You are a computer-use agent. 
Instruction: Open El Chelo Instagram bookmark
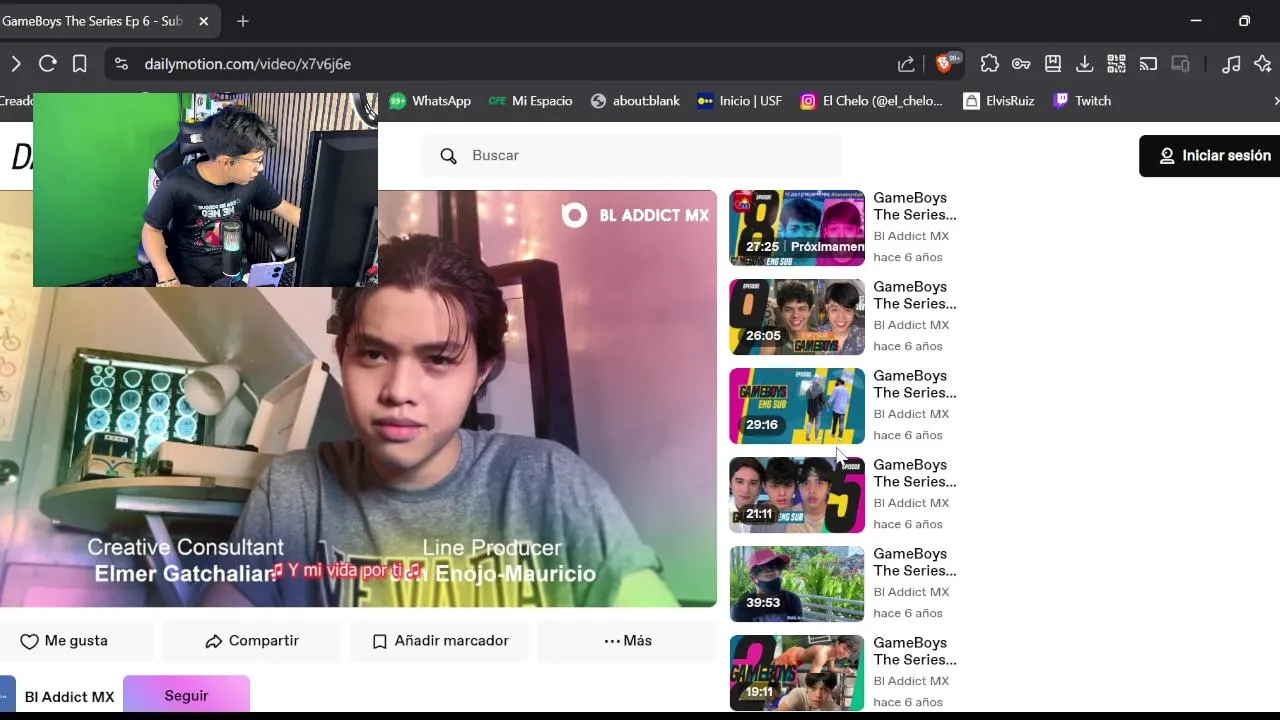tap(871, 101)
